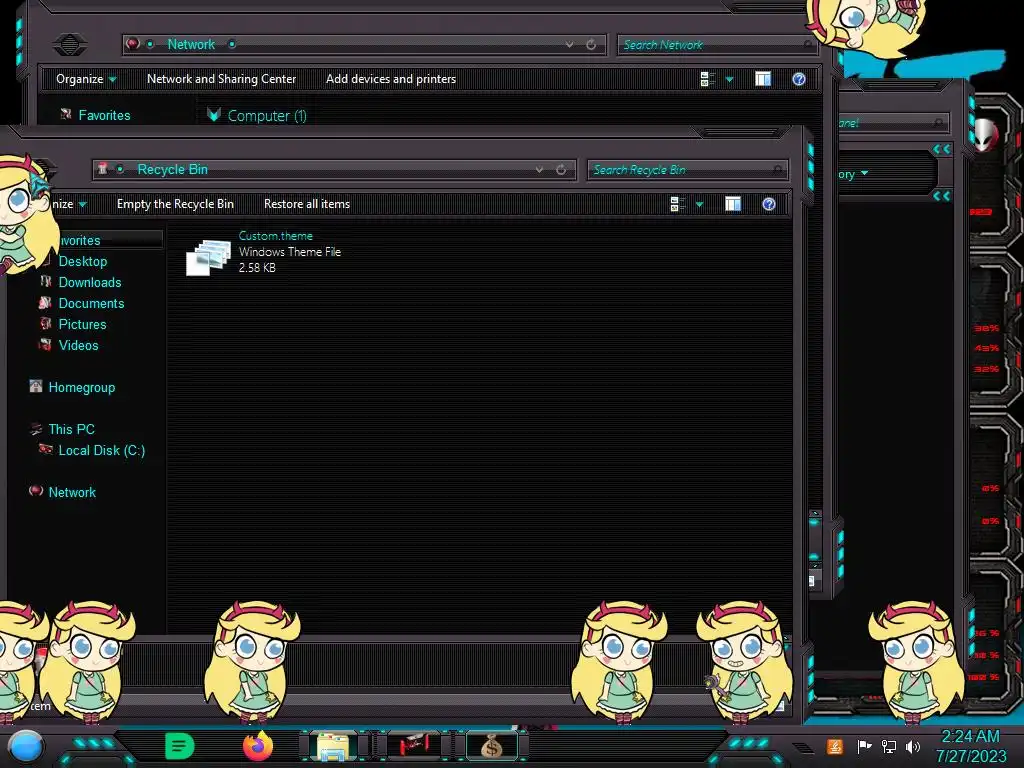1024x768 pixels.
Task: Focus the Search Recycle Bin field
Action: (687, 170)
